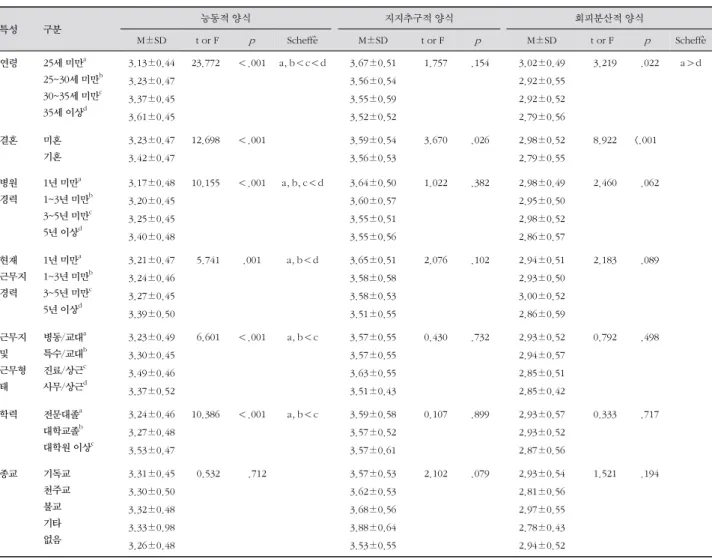The image size is (712, 559).
Task: Select the value '8.922'
Action: click(x=605, y=140)
